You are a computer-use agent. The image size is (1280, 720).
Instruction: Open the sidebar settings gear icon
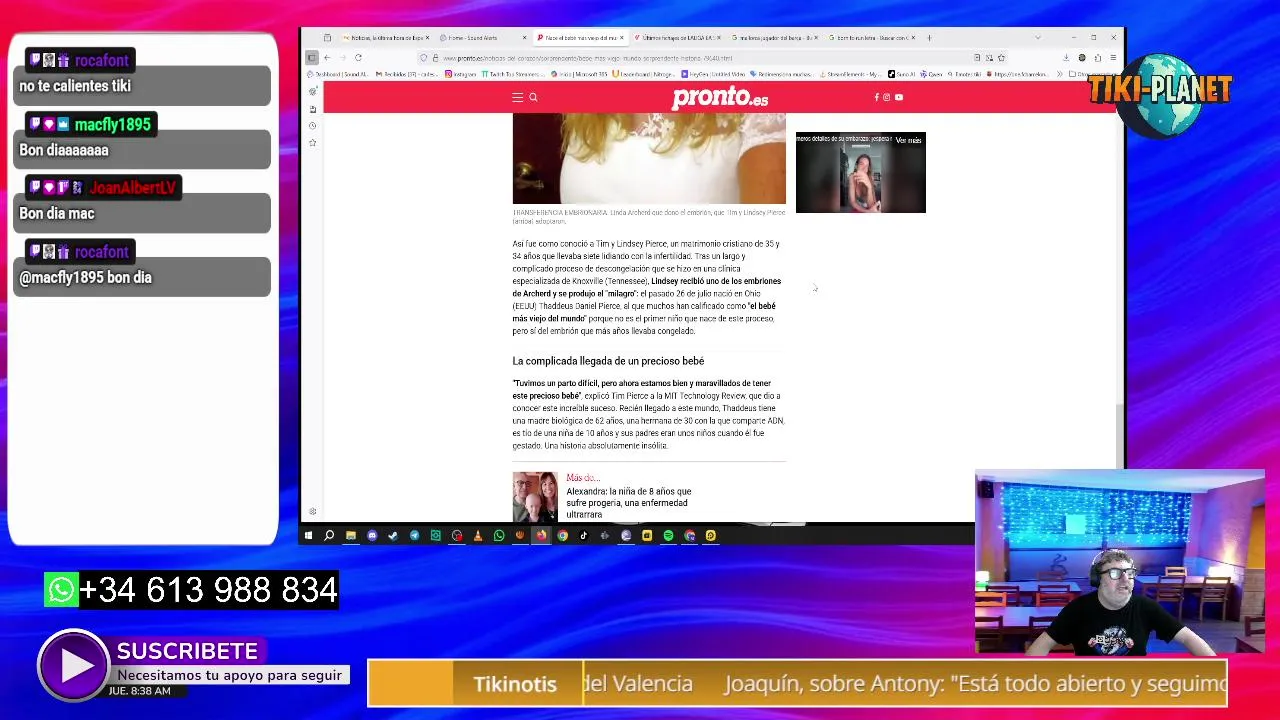312,512
